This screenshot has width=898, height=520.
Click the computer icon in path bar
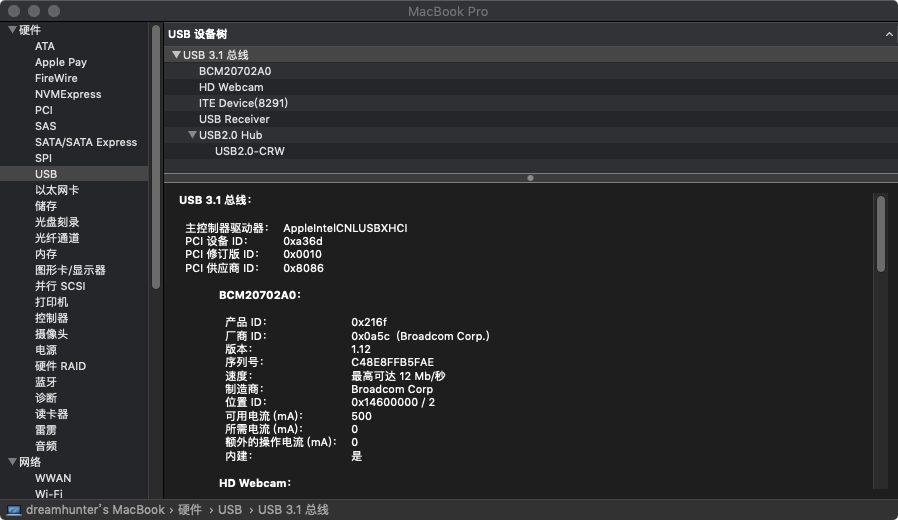14,510
